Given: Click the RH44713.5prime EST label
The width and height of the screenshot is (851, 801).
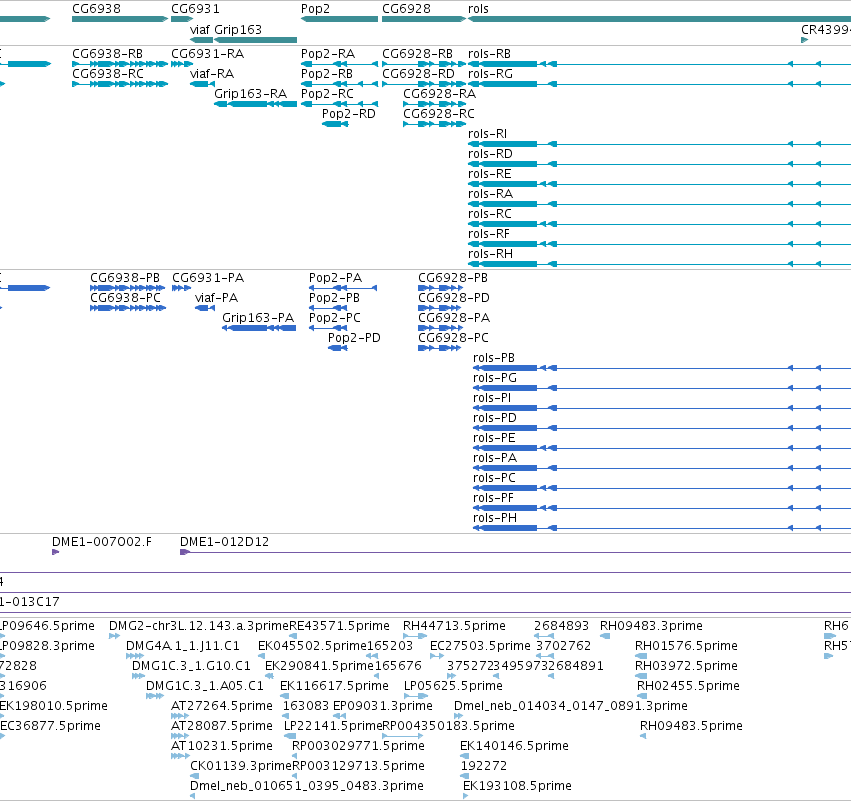Looking at the screenshot, I should (454, 626).
